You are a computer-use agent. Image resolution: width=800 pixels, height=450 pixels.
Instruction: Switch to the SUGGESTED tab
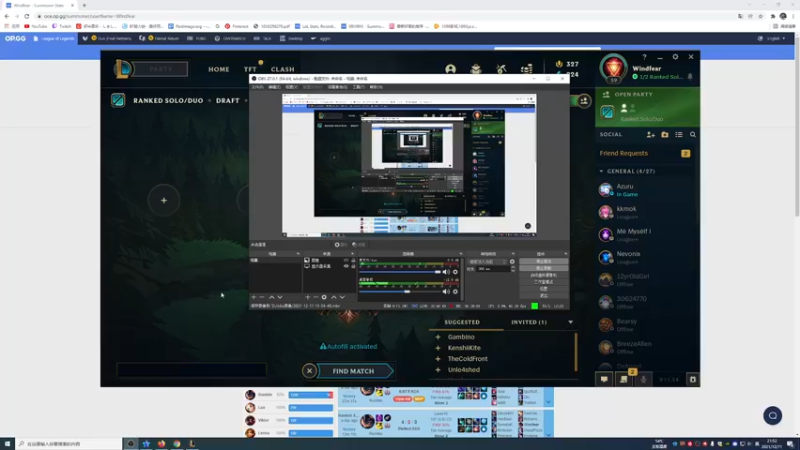pos(462,322)
